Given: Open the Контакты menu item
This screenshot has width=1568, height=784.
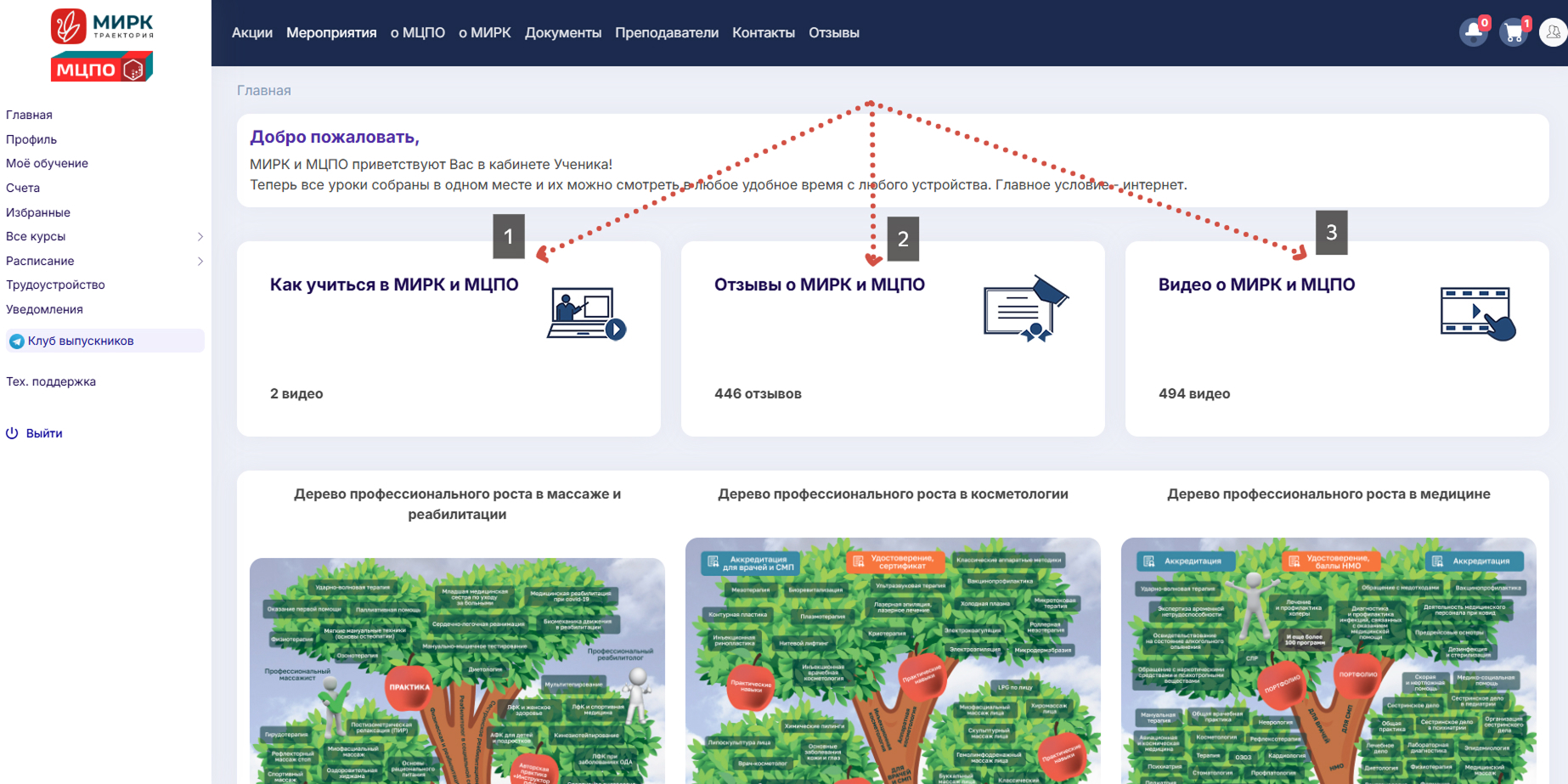Looking at the screenshot, I should [x=764, y=32].
